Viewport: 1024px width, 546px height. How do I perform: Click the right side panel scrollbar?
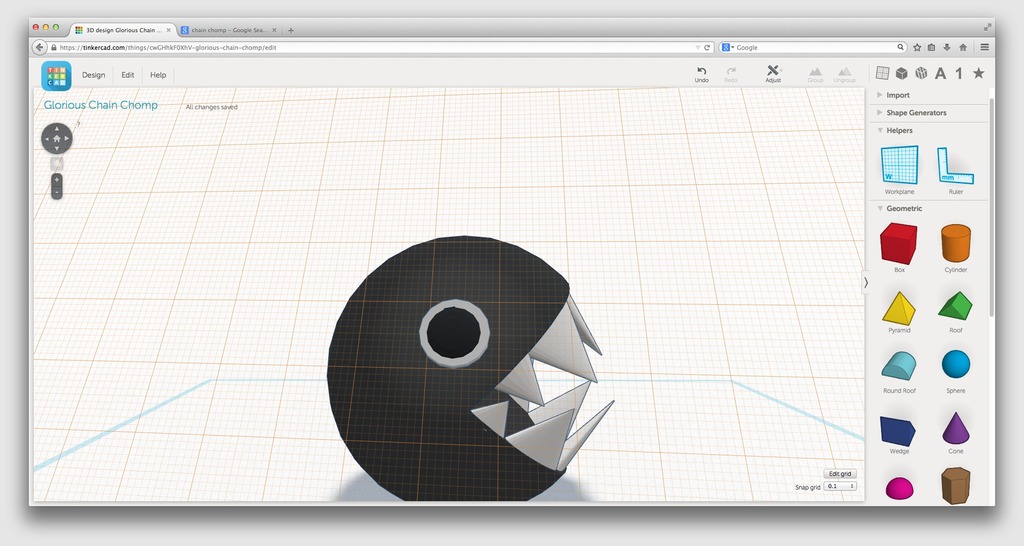point(992,206)
